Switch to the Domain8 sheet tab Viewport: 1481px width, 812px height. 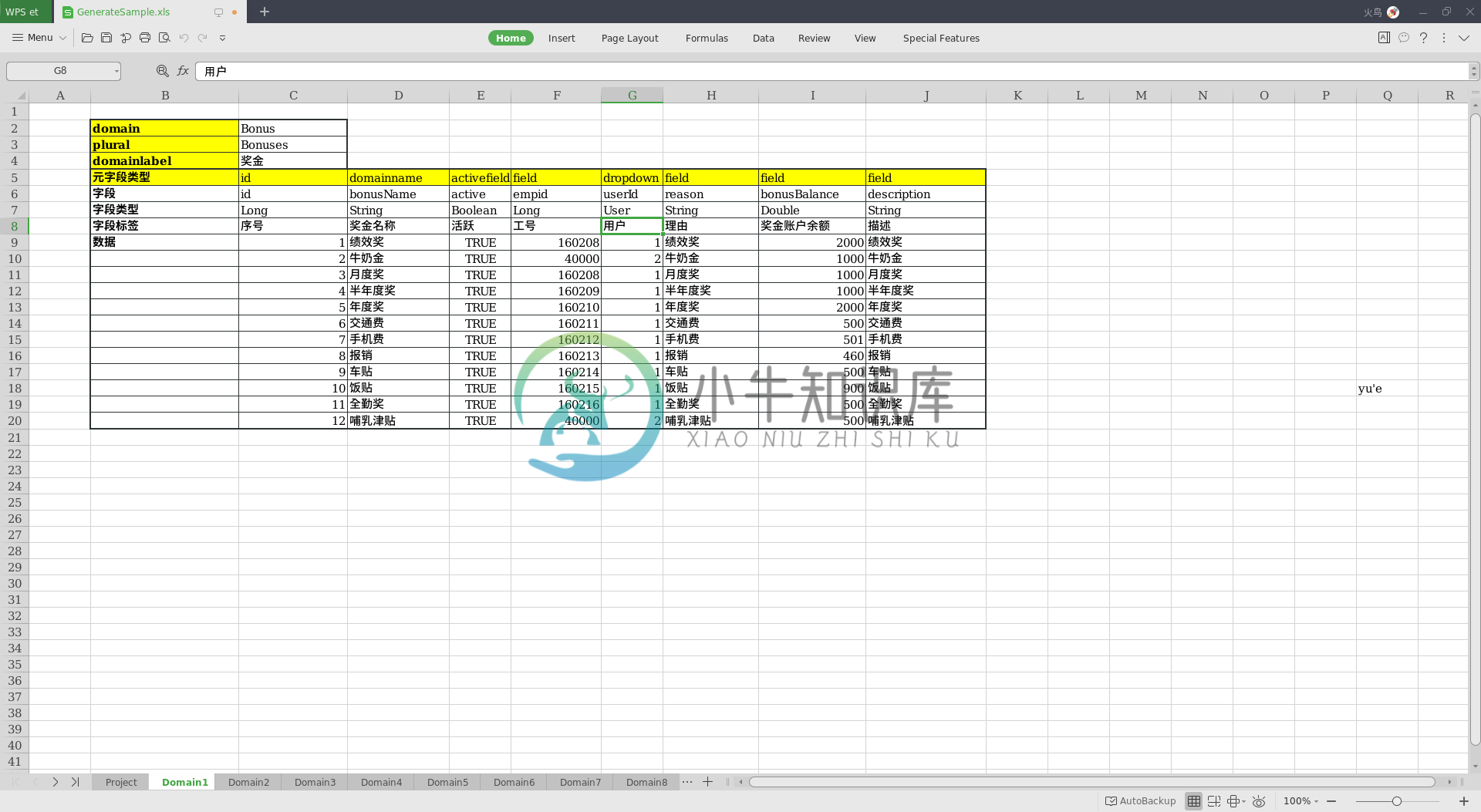pos(646,782)
